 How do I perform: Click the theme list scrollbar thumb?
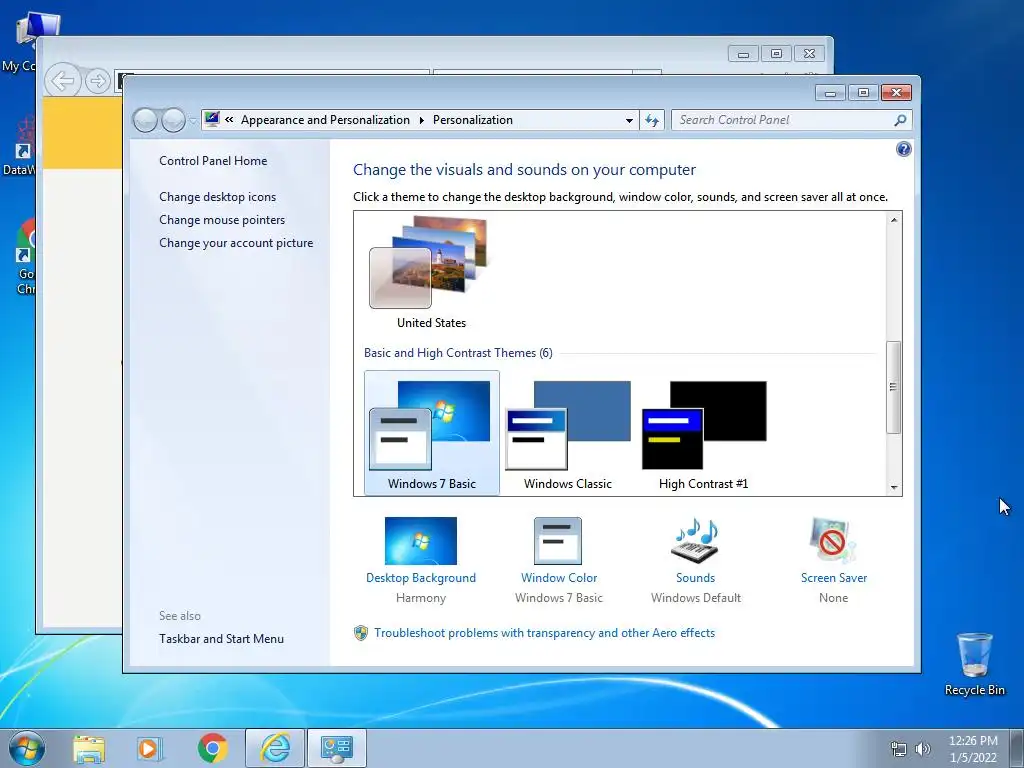pos(893,387)
